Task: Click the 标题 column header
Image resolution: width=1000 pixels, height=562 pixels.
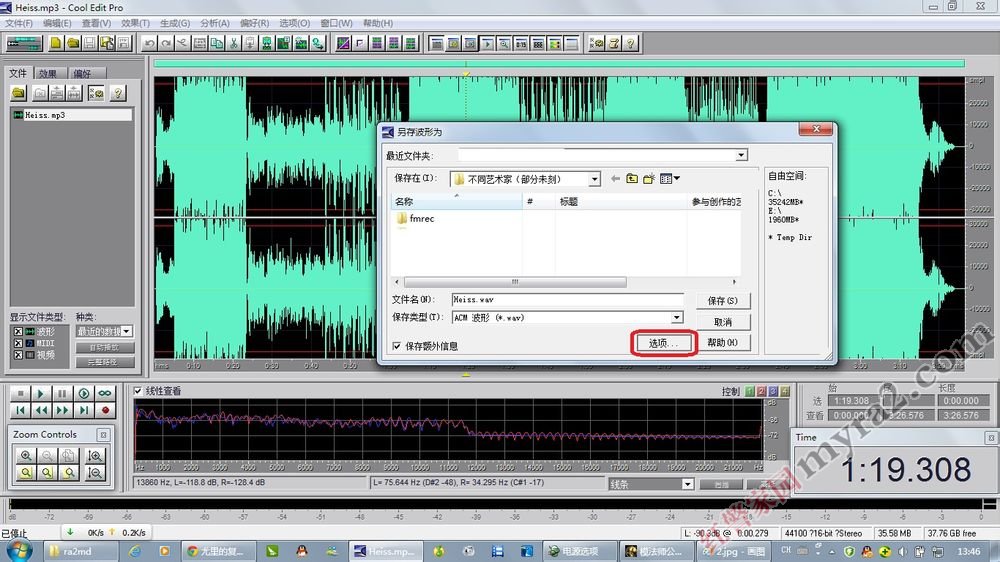Action: (621, 202)
